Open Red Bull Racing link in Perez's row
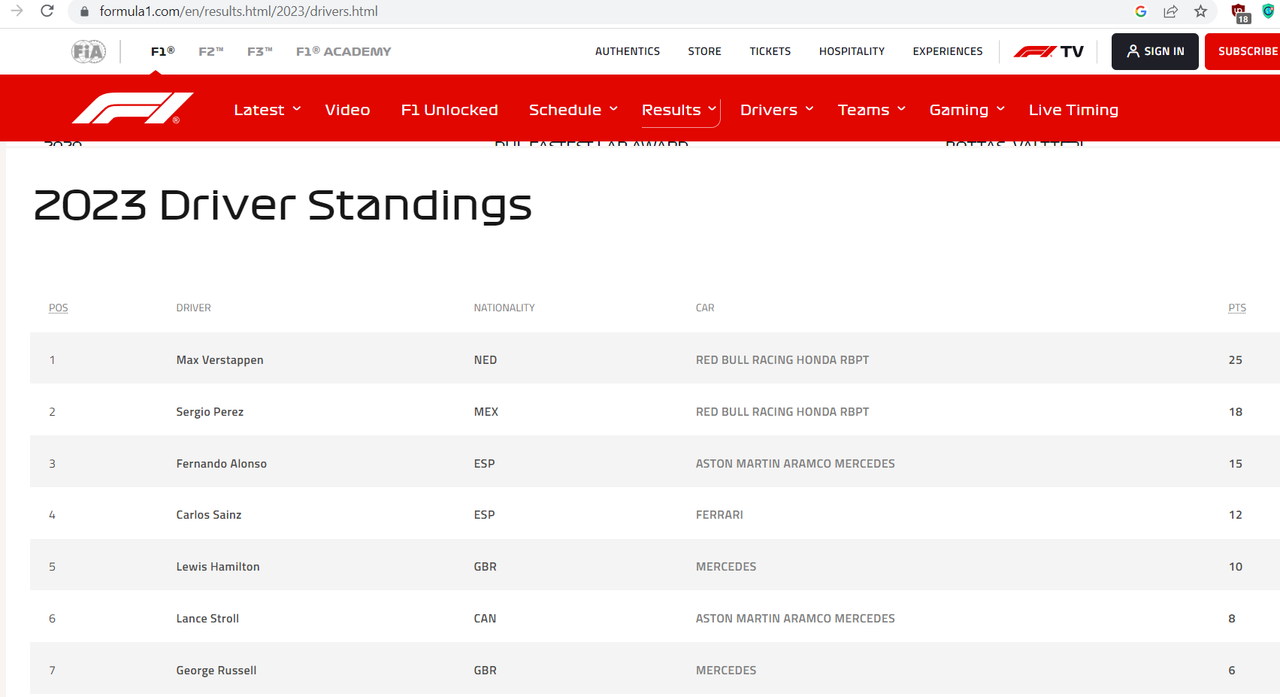Image resolution: width=1280 pixels, height=697 pixels. pos(782,412)
